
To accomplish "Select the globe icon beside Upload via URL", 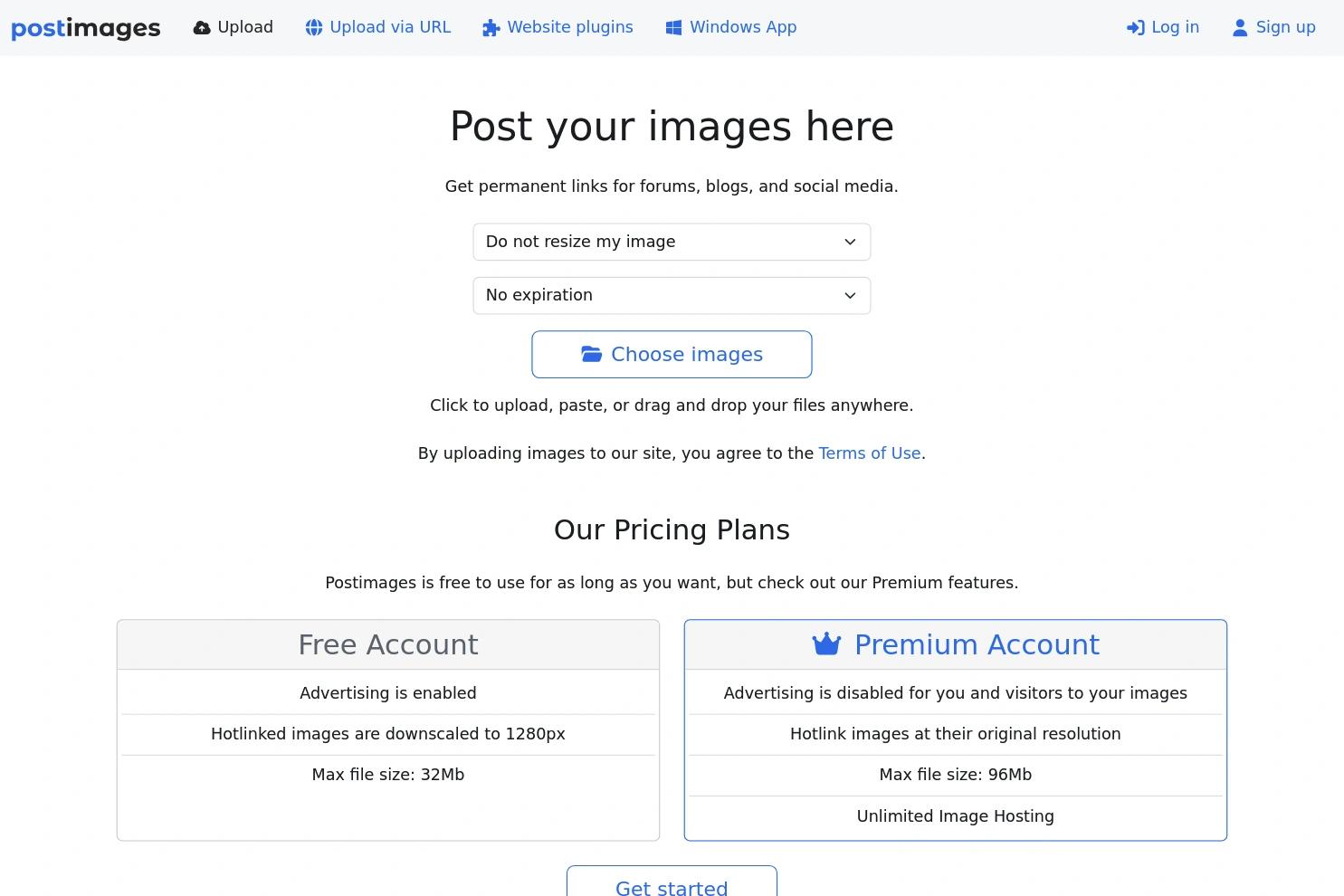I will click(314, 27).
